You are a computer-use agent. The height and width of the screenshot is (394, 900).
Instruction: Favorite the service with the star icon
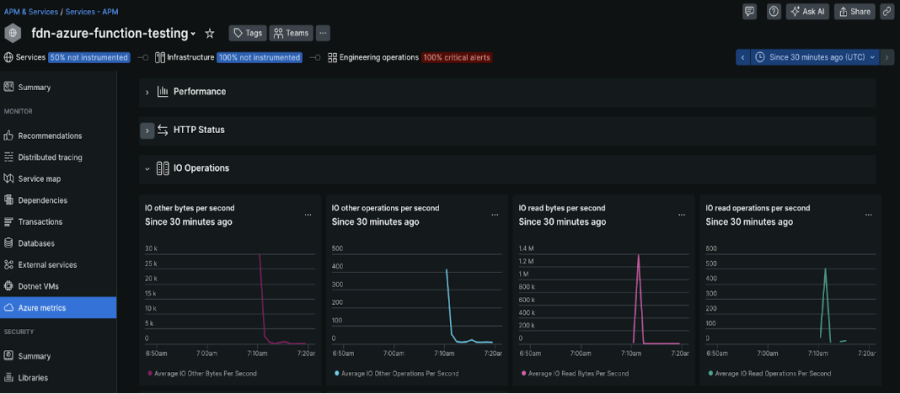click(210, 33)
